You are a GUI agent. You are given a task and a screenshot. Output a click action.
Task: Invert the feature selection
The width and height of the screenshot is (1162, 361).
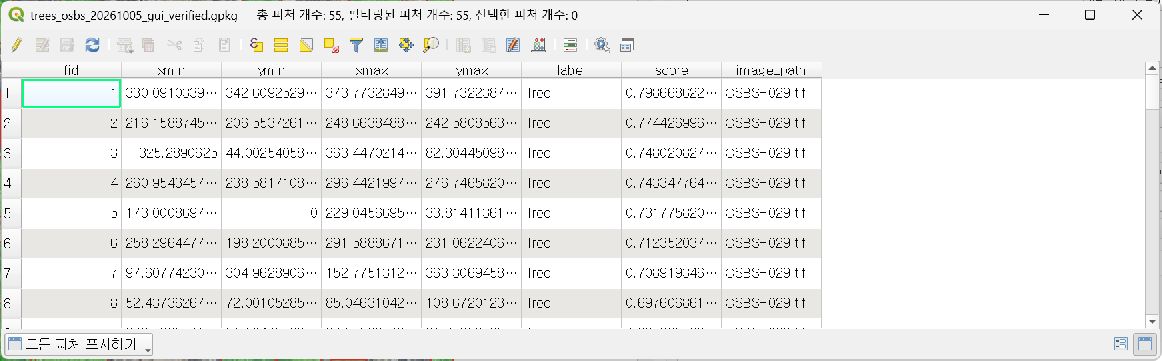tap(306, 45)
